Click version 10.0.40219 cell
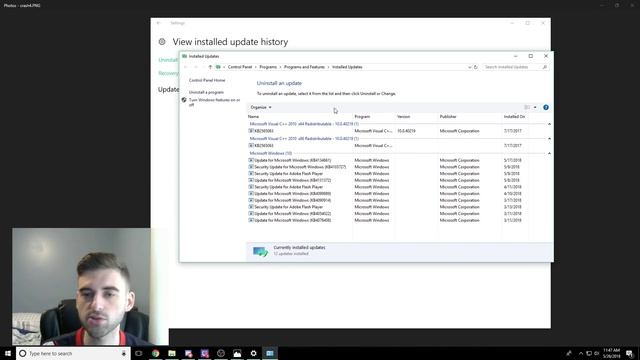640x360 pixels. coord(407,131)
